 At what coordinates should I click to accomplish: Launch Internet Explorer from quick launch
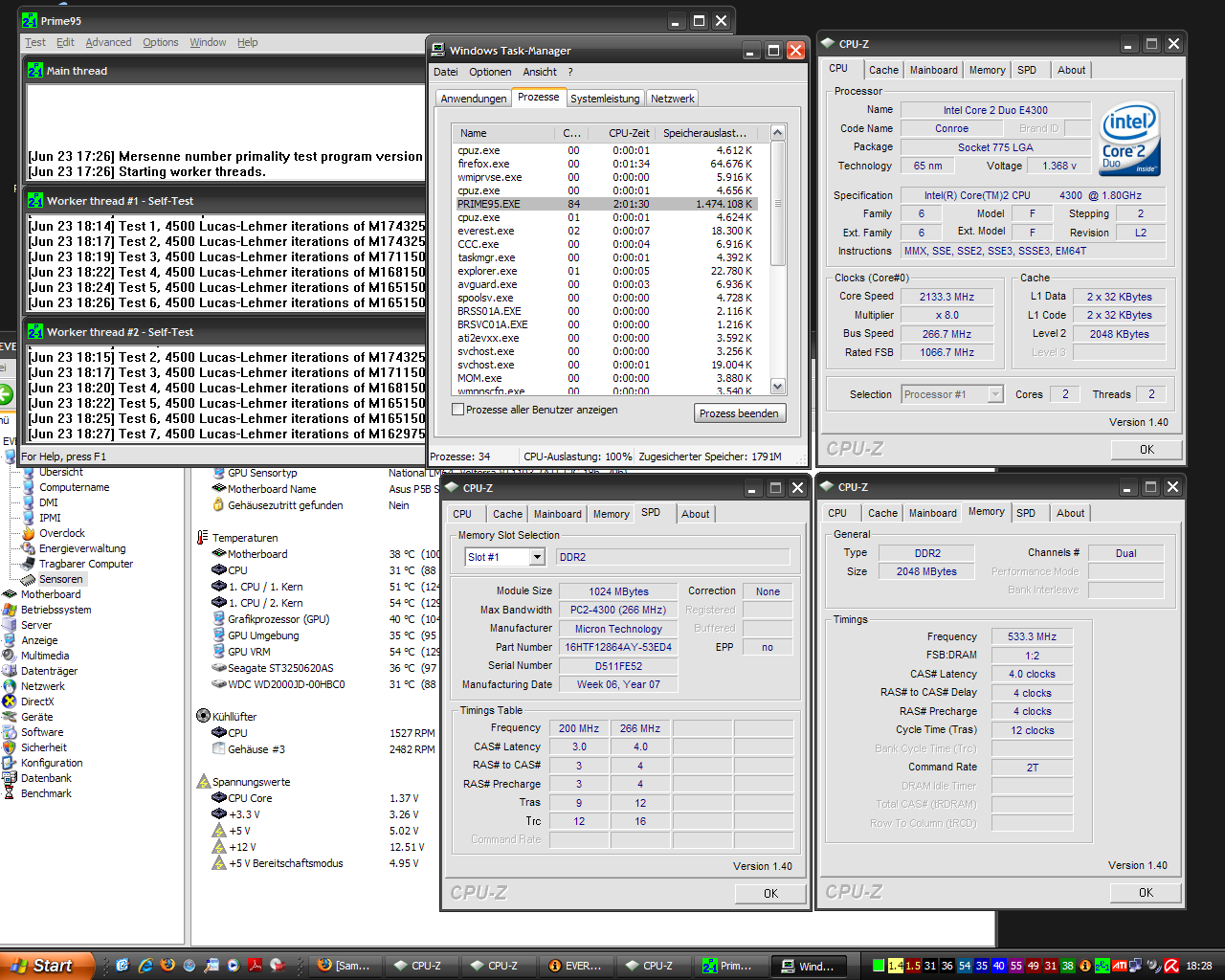[x=146, y=966]
